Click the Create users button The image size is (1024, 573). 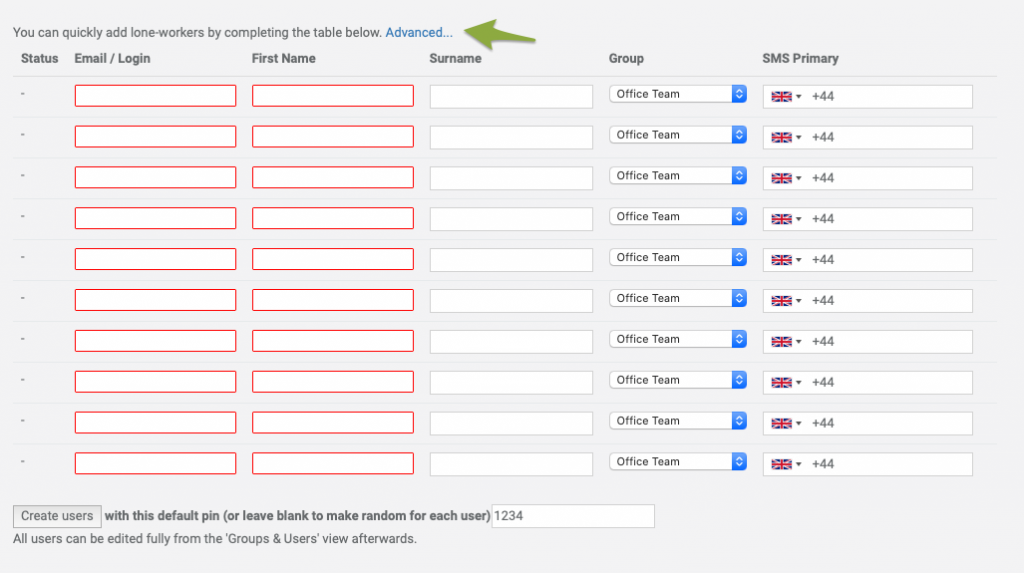coord(57,516)
